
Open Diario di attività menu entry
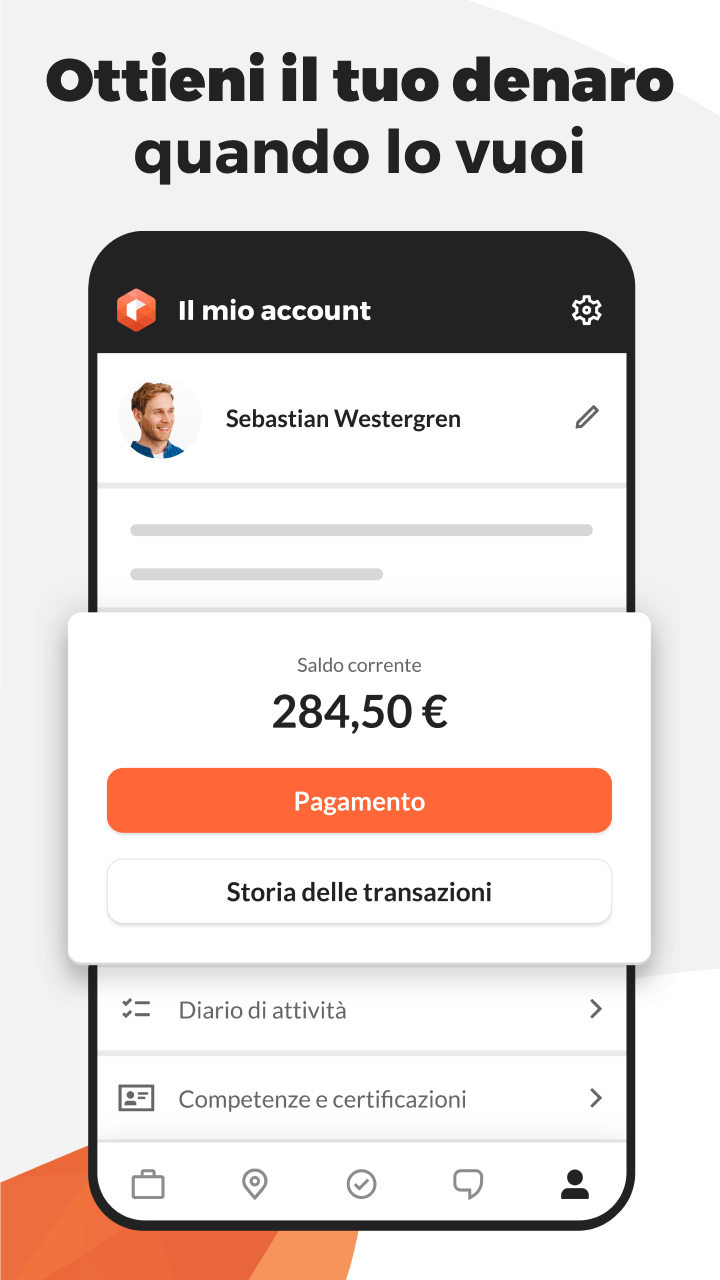[x=361, y=1010]
